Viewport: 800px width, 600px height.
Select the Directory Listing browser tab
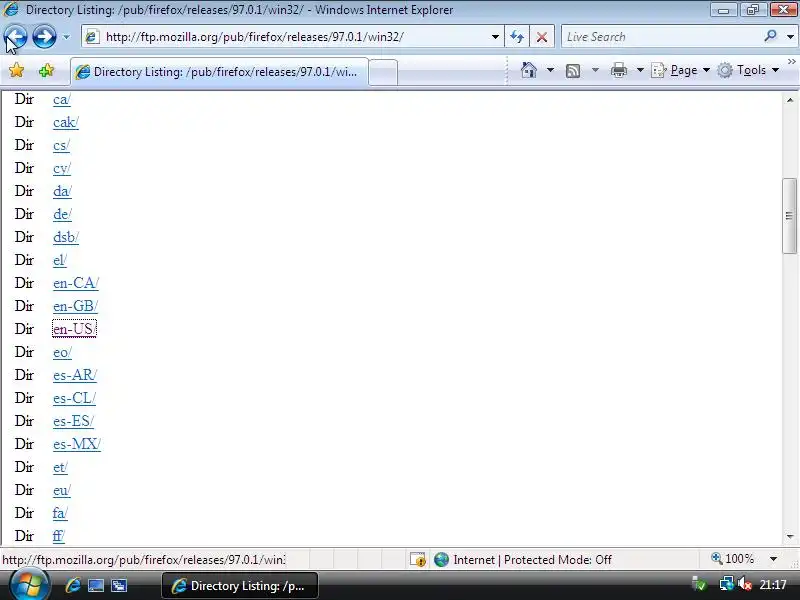pyautogui.click(x=219, y=72)
